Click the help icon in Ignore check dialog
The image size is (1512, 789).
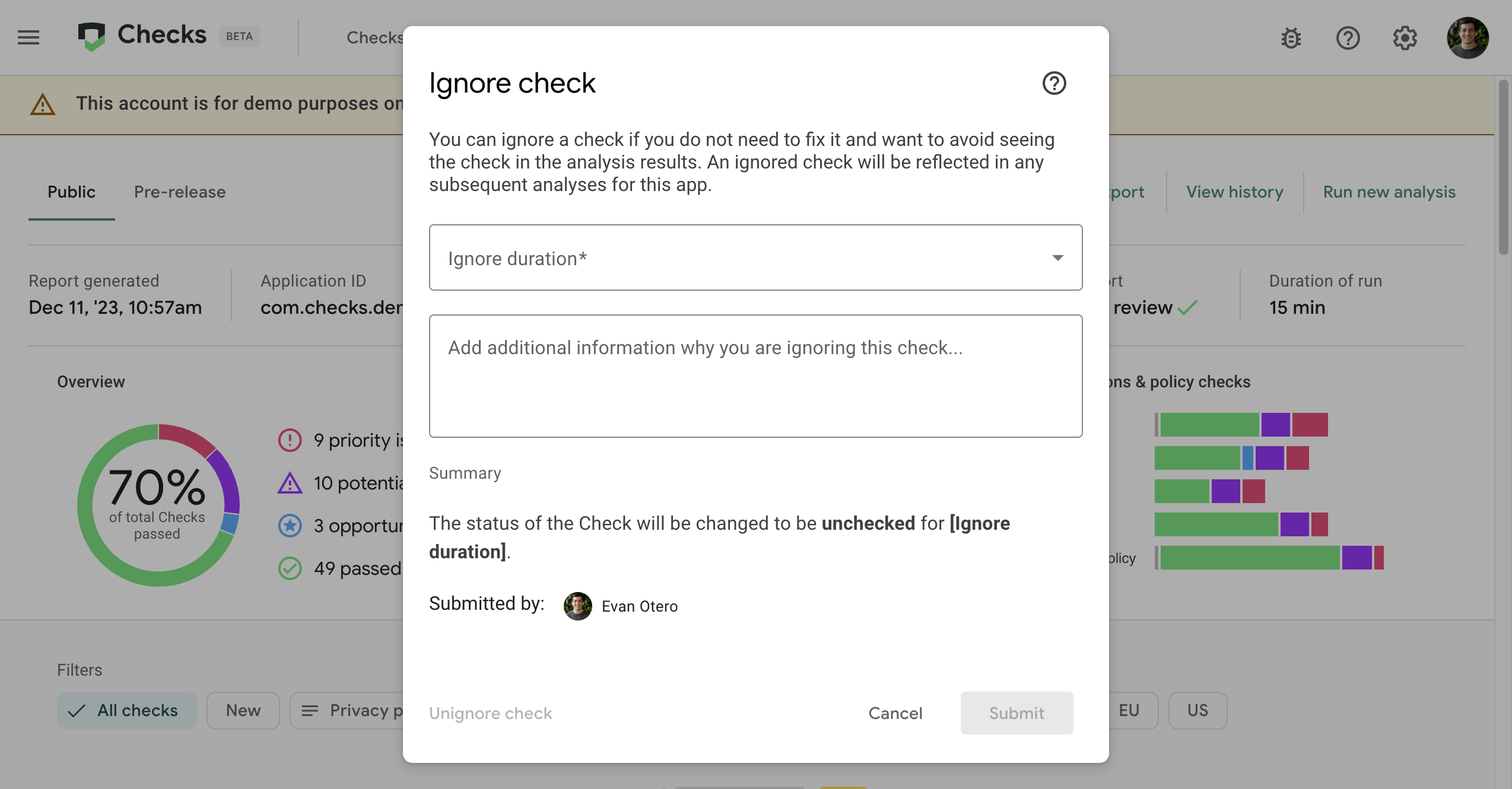click(x=1054, y=83)
